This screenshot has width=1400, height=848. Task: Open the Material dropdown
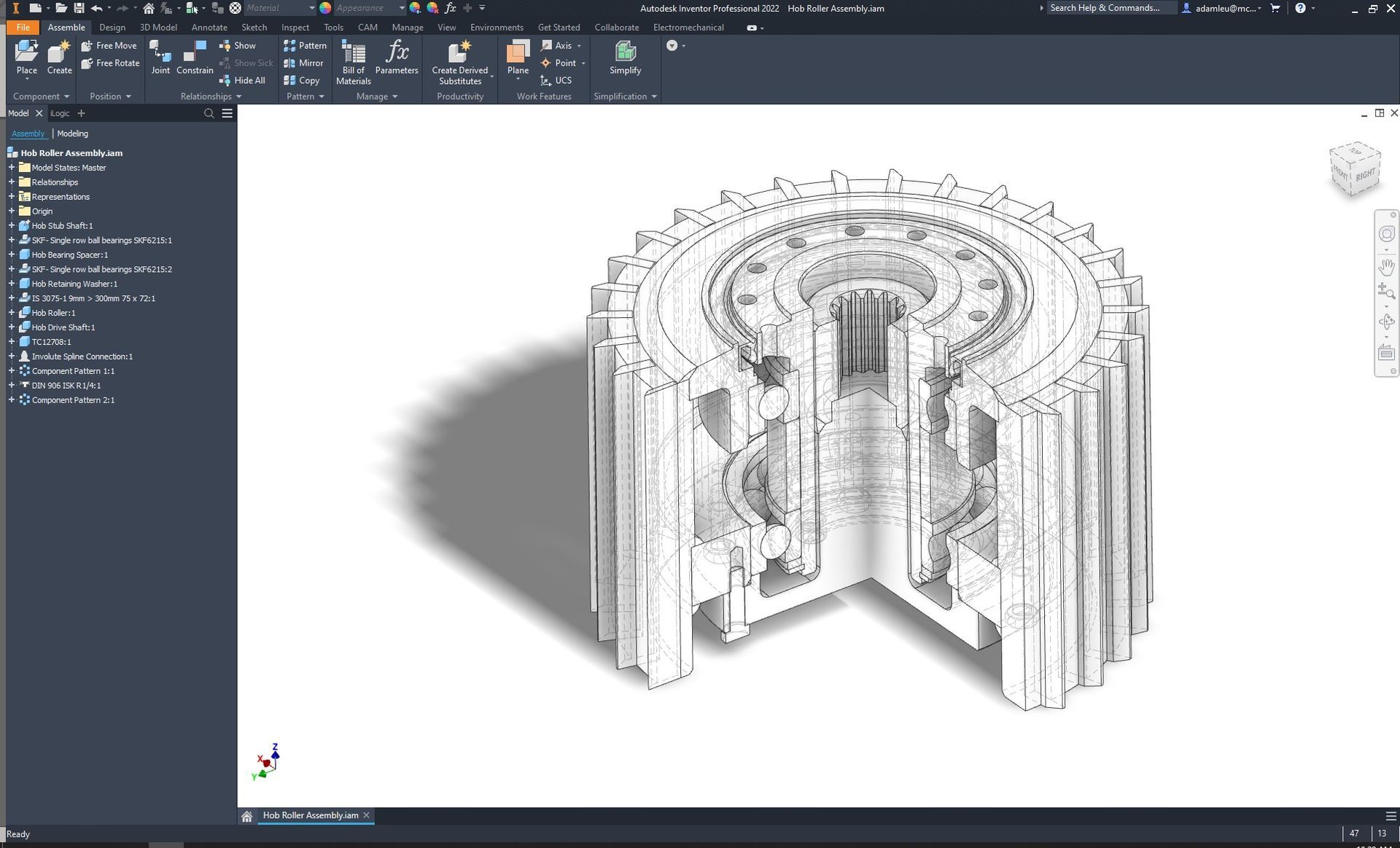pos(311,8)
